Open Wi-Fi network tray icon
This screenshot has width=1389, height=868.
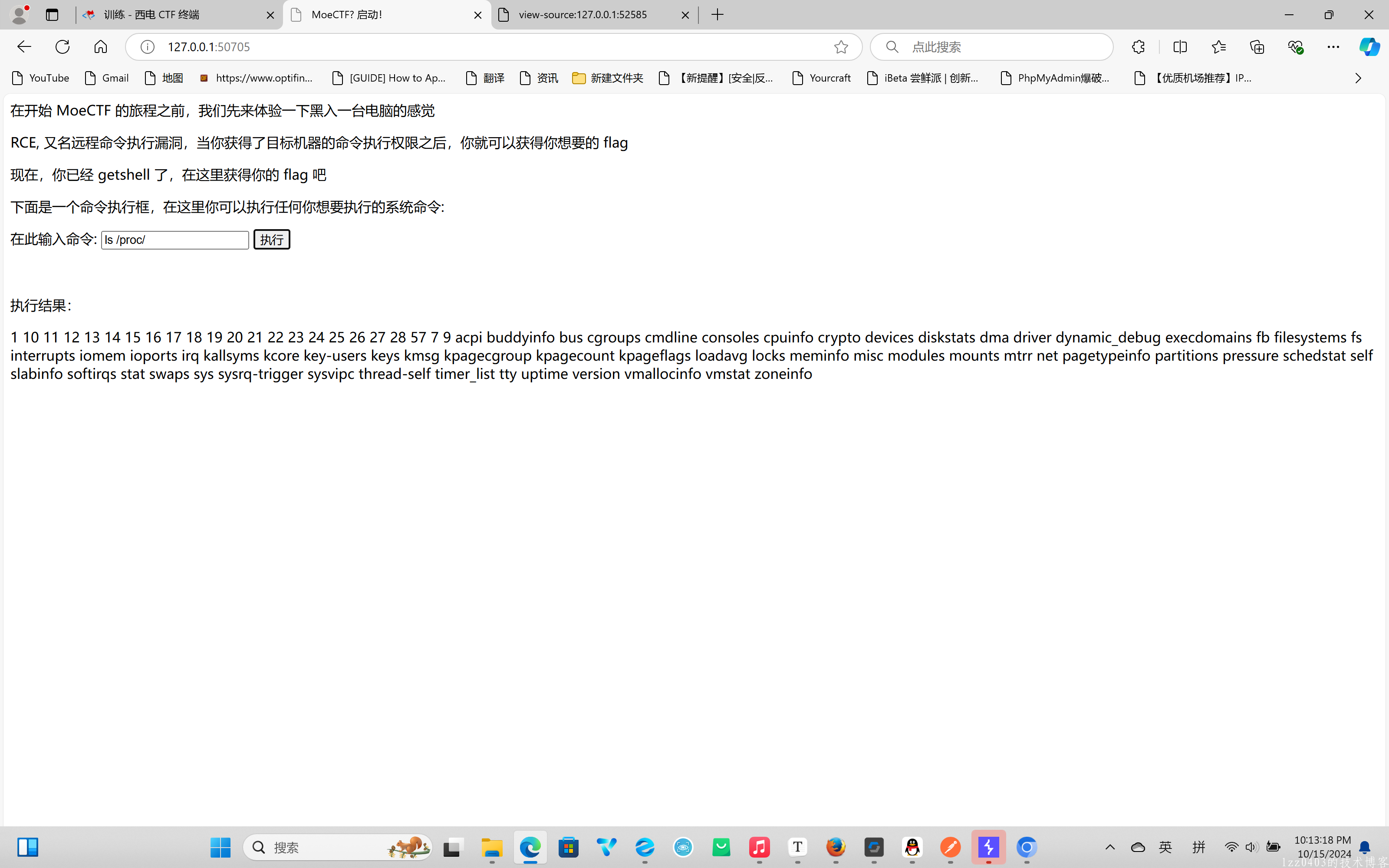pyautogui.click(x=1231, y=847)
